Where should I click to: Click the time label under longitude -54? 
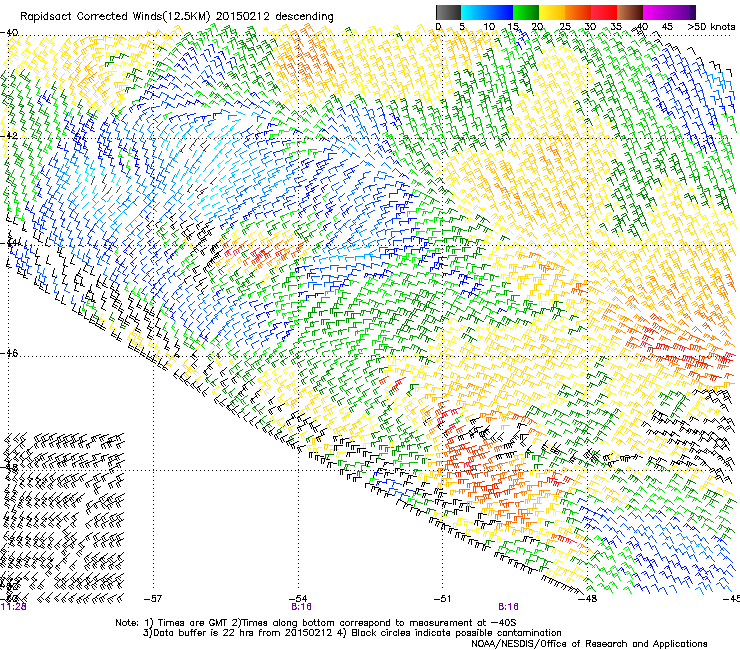pos(301,607)
